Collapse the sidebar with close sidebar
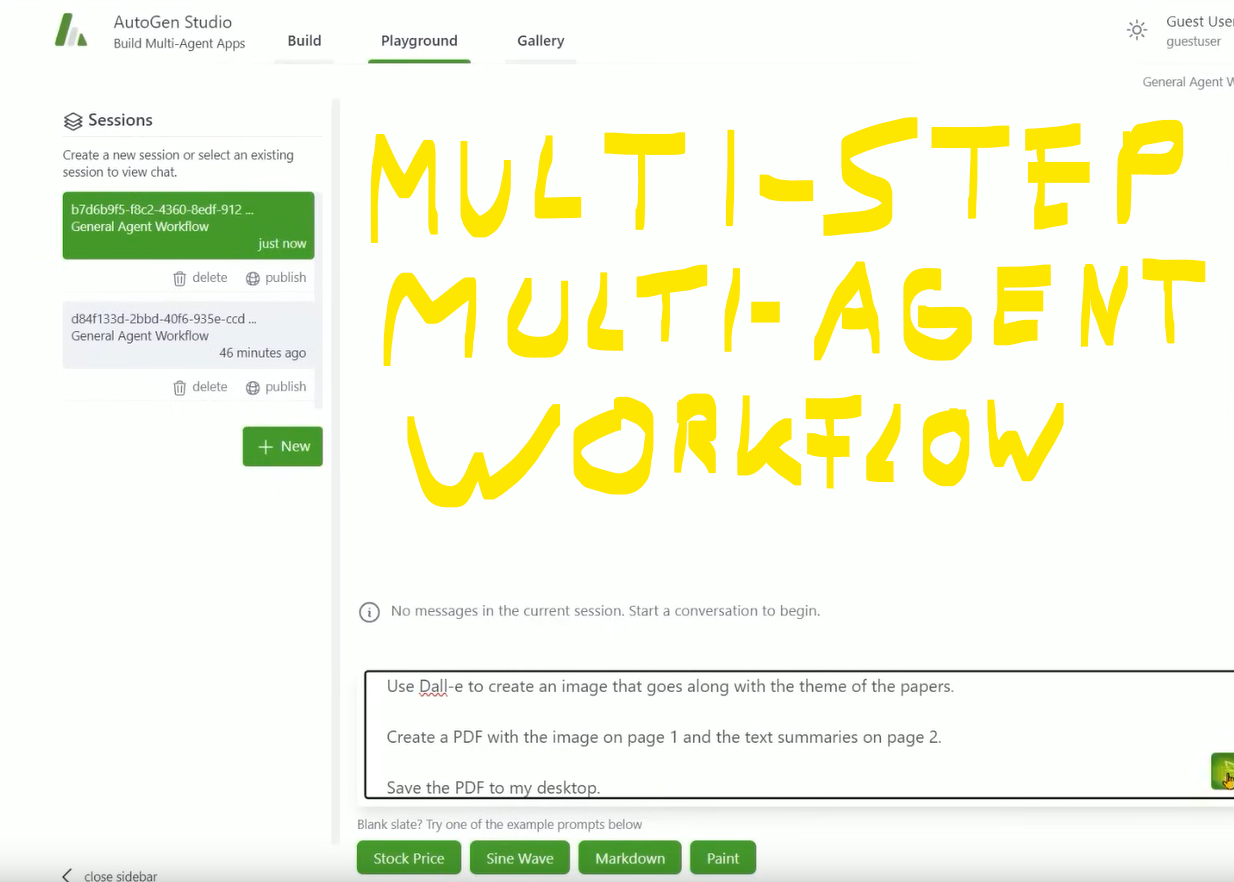The image size is (1234, 882). tap(108, 874)
